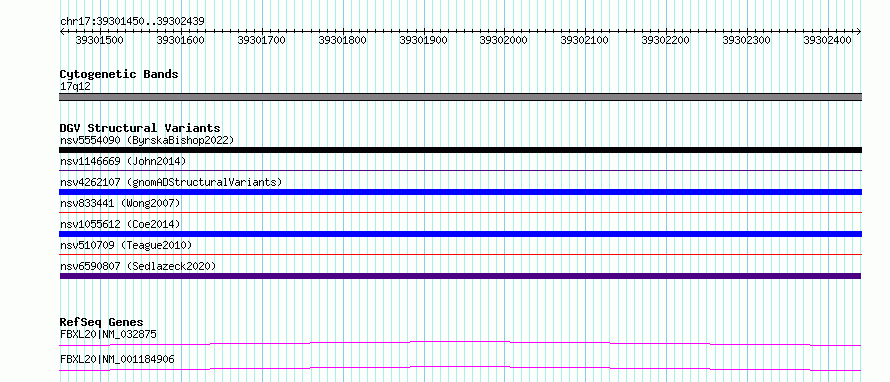Click ruler position 39301900

coord(423,40)
